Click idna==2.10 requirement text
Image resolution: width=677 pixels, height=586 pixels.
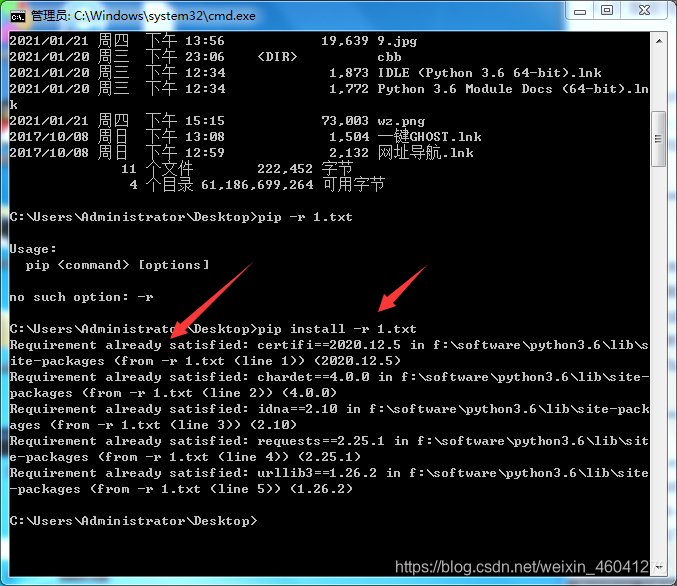pos(297,409)
